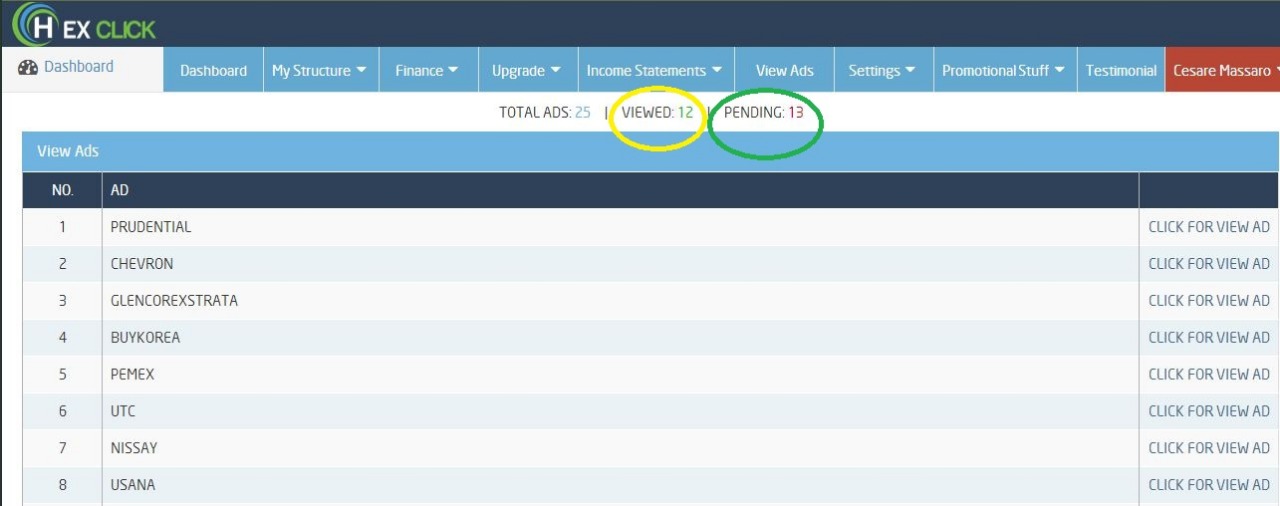Open the UTC ad link

tap(1208, 411)
